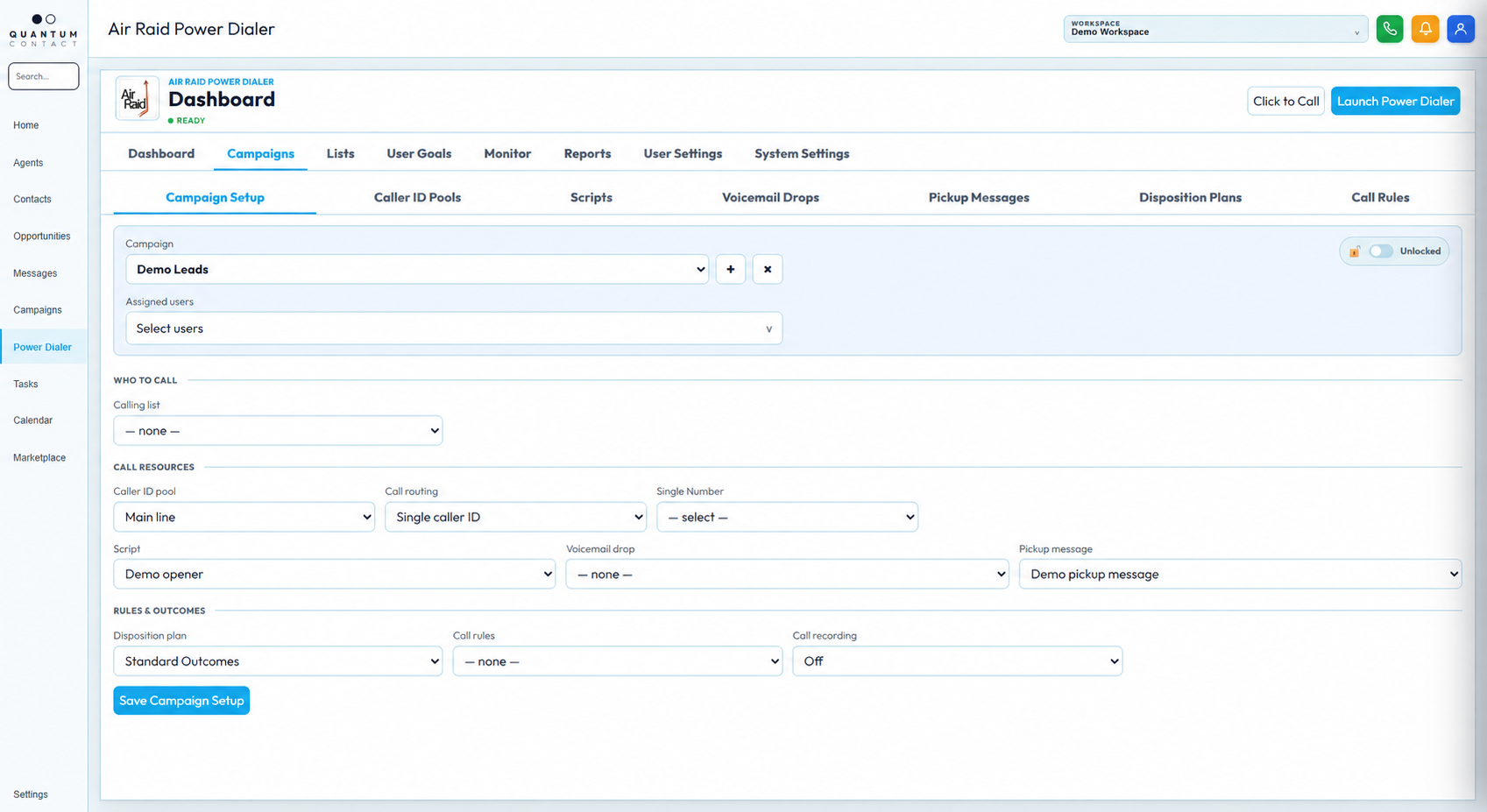
Task: Open Opportunities in the sidebar
Action: (x=41, y=237)
